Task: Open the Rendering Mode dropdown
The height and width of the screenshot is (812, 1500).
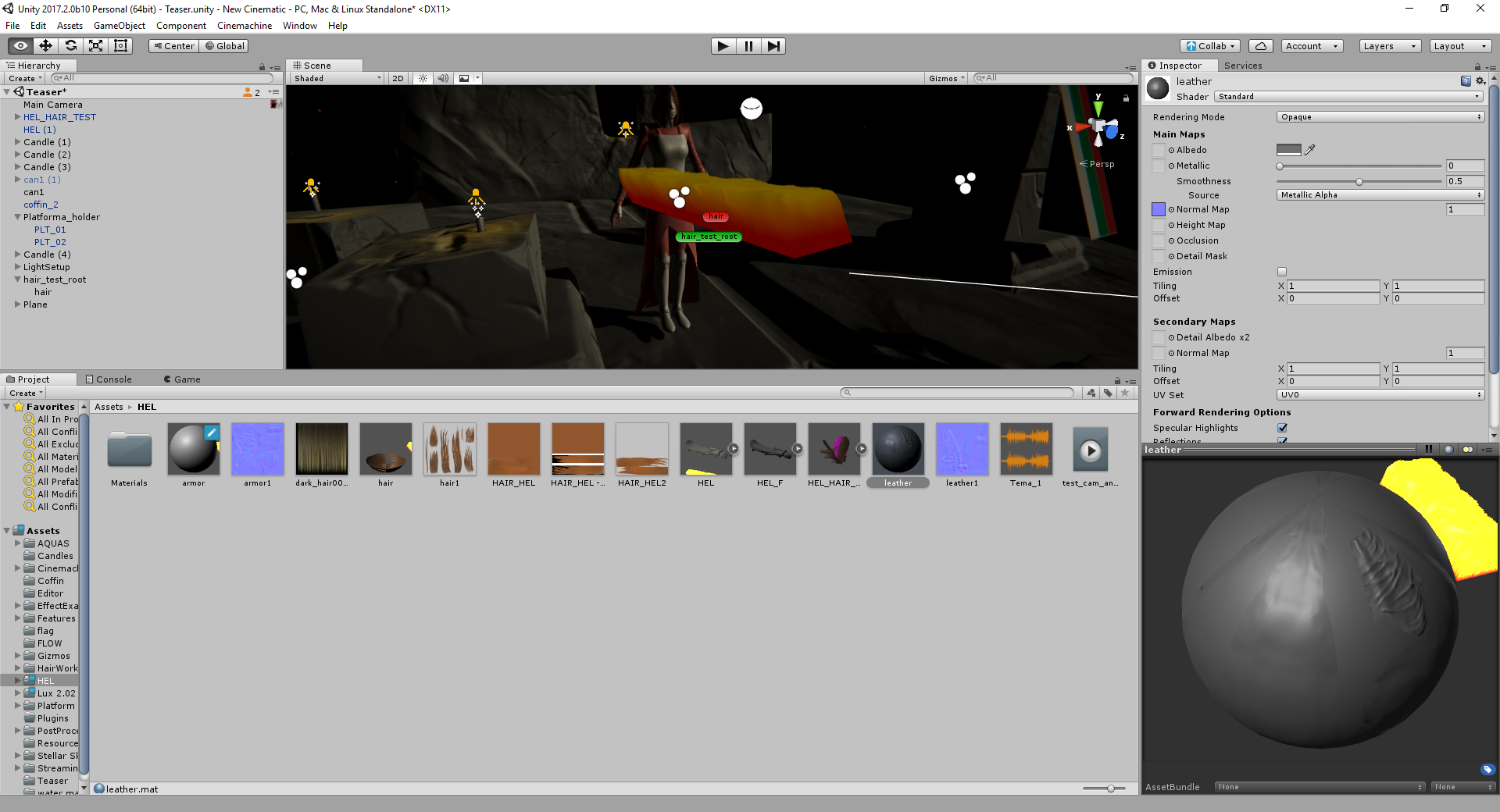Action: [x=1380, y=117]
